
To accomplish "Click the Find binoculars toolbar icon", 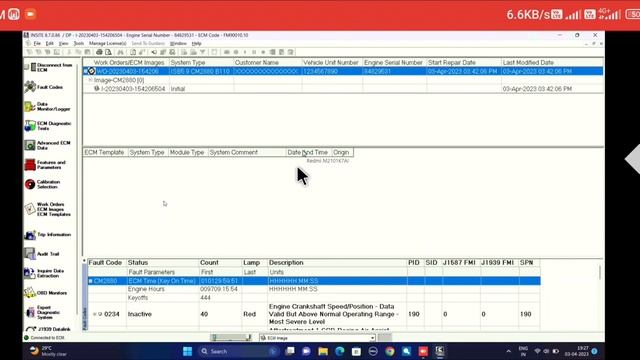I will (x=120, y=52).
